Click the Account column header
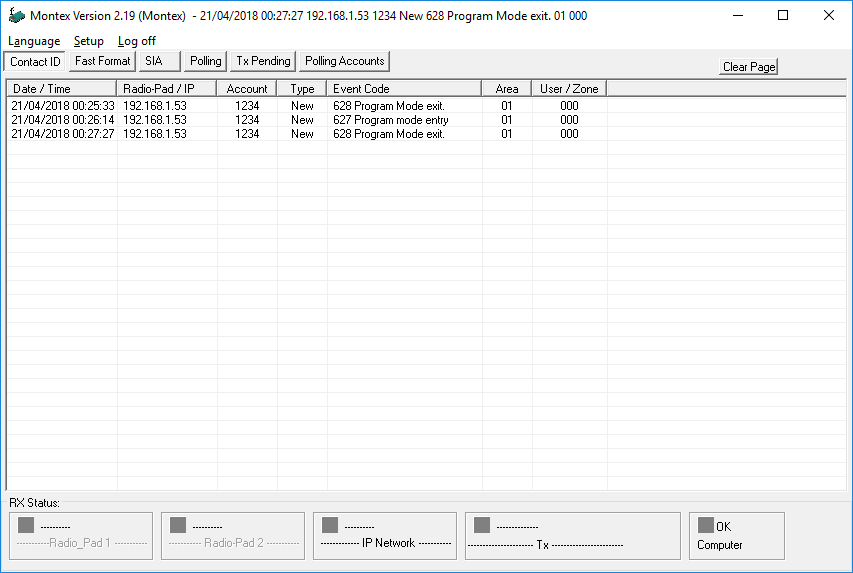 [247, 89]
